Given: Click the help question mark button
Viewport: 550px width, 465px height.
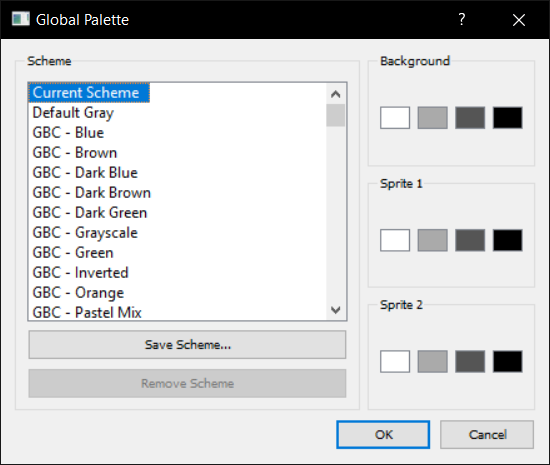Looking at the screenshot, I should click(462, 19).
